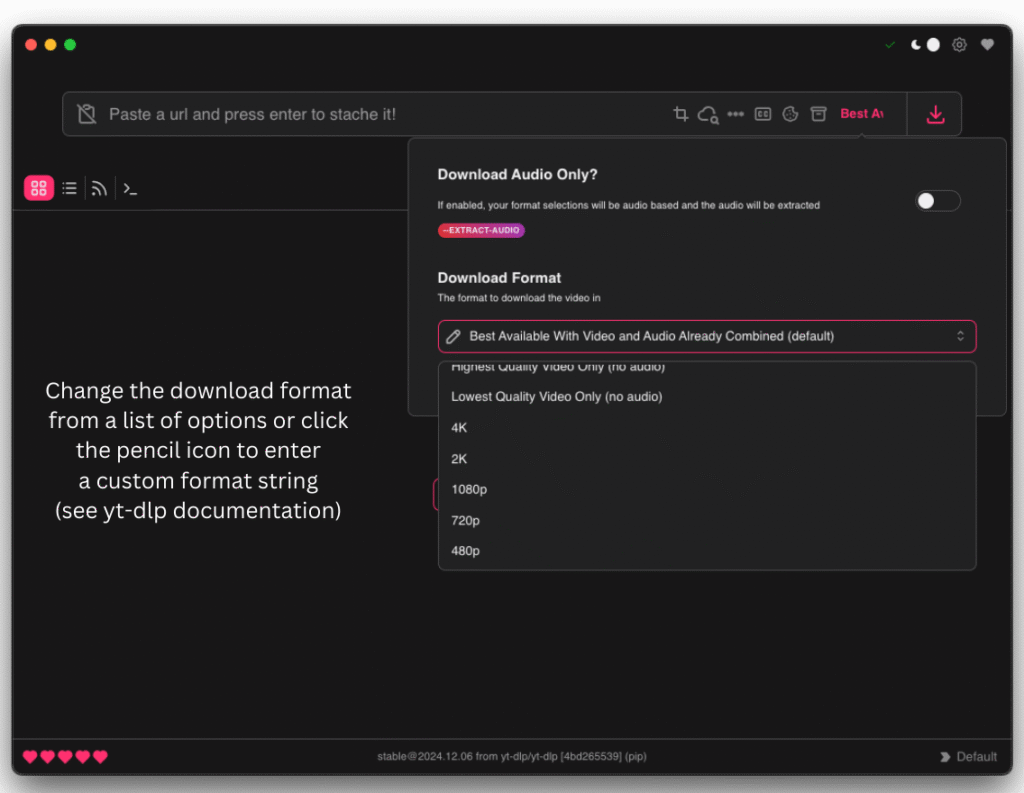This screenshot has height=793, width=1024.
Task: Toggle the Download Audio Only switch
Action: tap(938, 201)
